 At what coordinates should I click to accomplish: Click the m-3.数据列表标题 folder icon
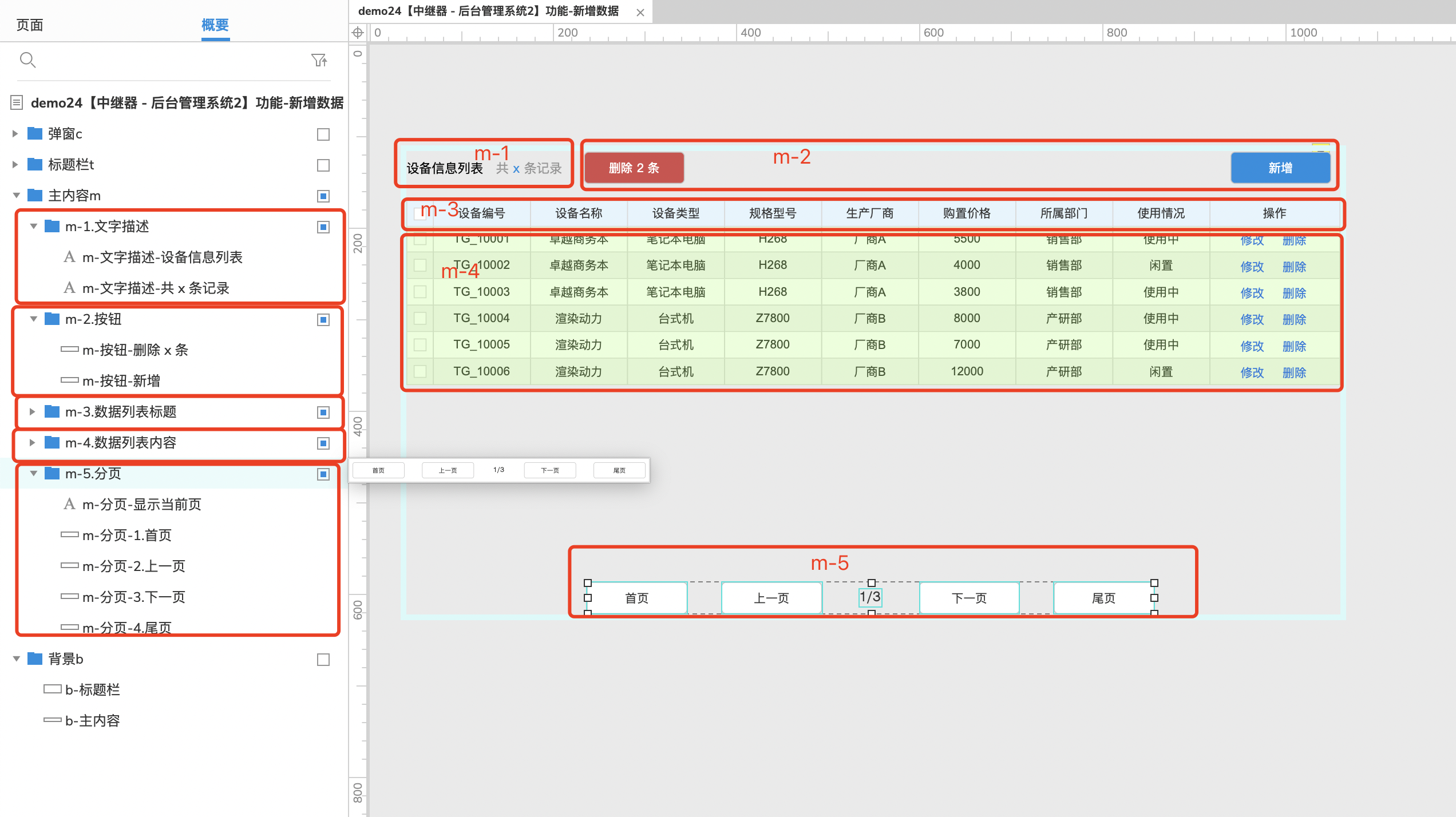(53, 411)
